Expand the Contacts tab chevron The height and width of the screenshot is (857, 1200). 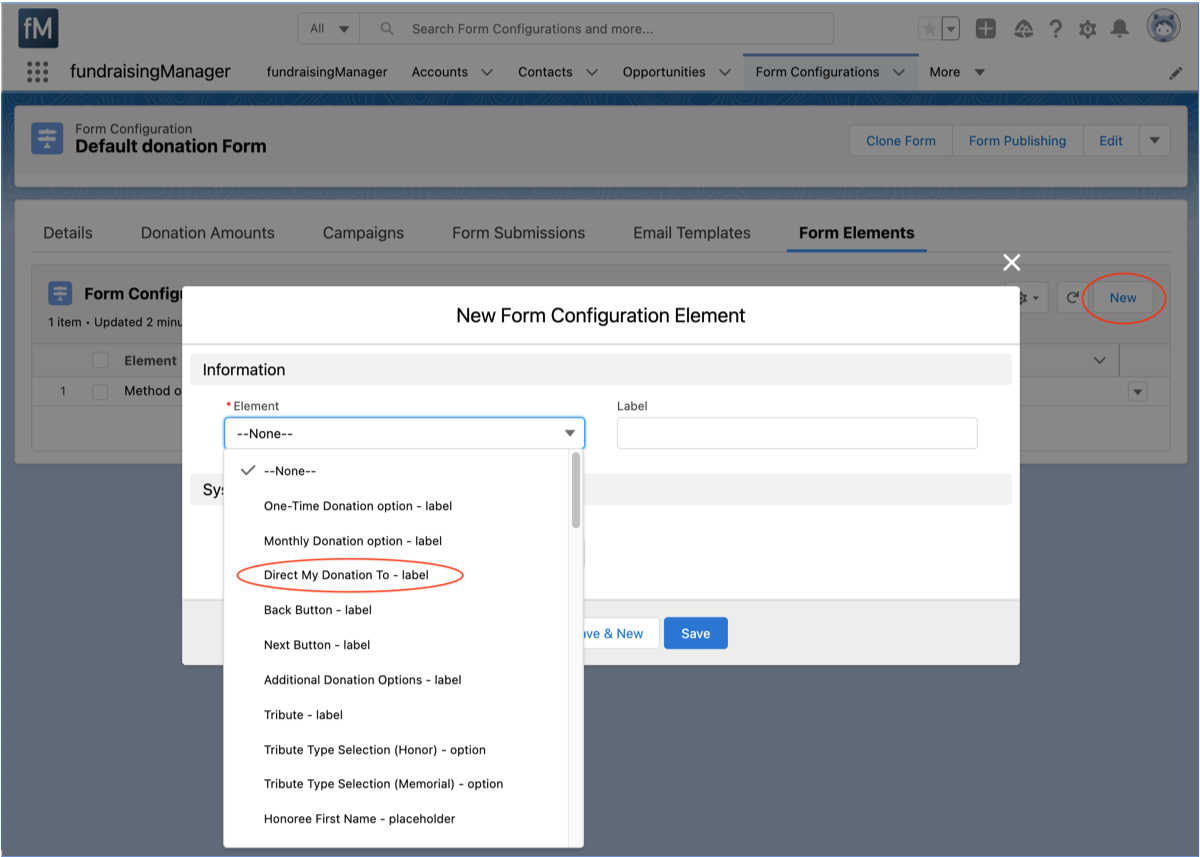pyautogui.click(x=592, y=72)
